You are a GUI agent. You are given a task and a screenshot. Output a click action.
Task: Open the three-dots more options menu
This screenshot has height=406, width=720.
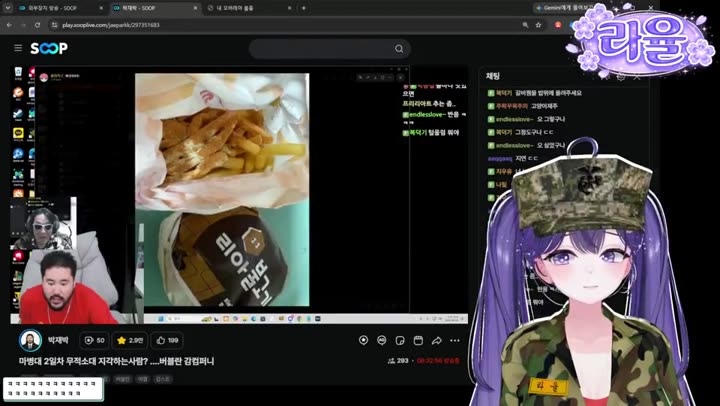(455, 340)
